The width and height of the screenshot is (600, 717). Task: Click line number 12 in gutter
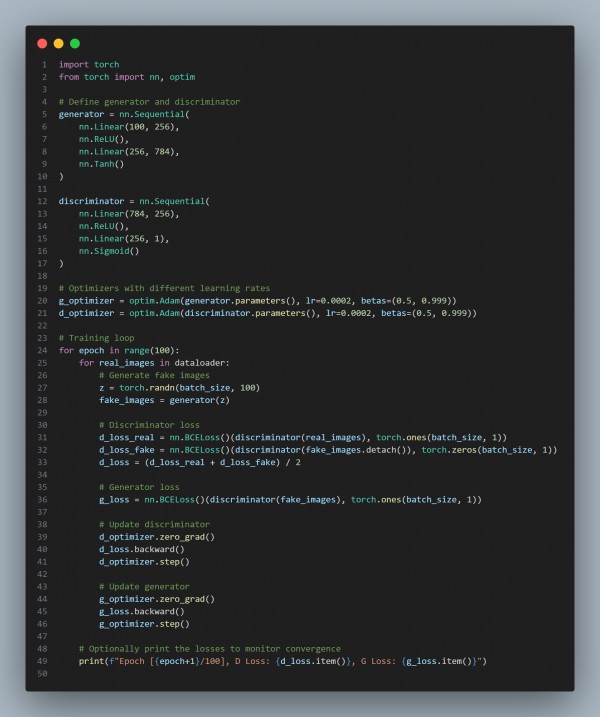pos(42,201)
